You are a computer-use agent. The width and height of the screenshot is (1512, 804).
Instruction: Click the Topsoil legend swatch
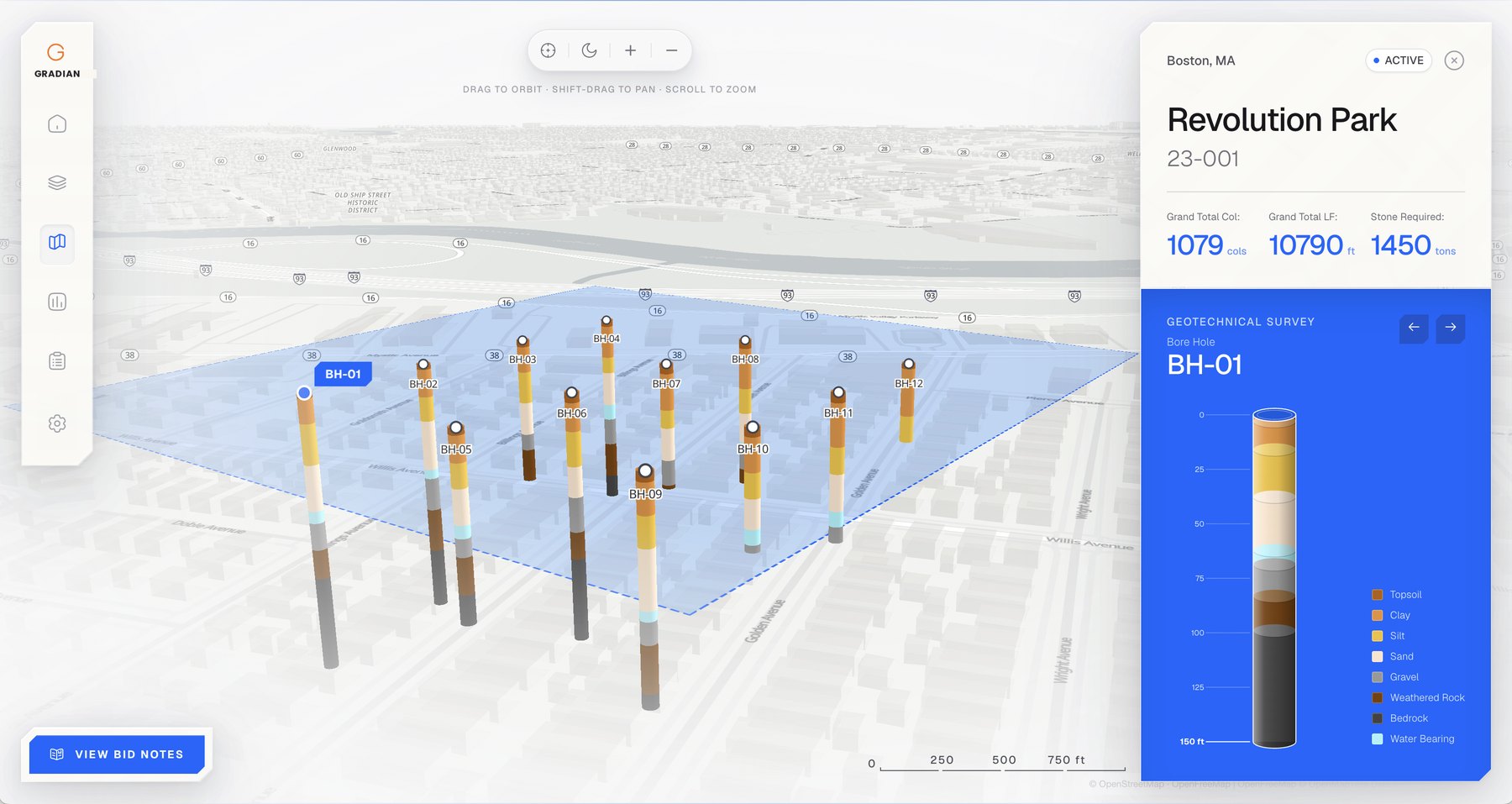(x=1378, y=595)
